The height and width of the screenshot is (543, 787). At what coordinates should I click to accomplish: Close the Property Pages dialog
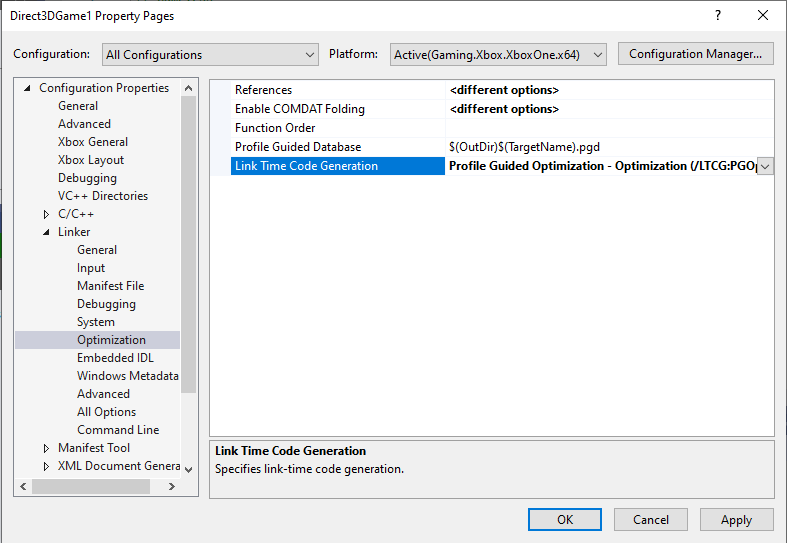(x=763, y=16)
